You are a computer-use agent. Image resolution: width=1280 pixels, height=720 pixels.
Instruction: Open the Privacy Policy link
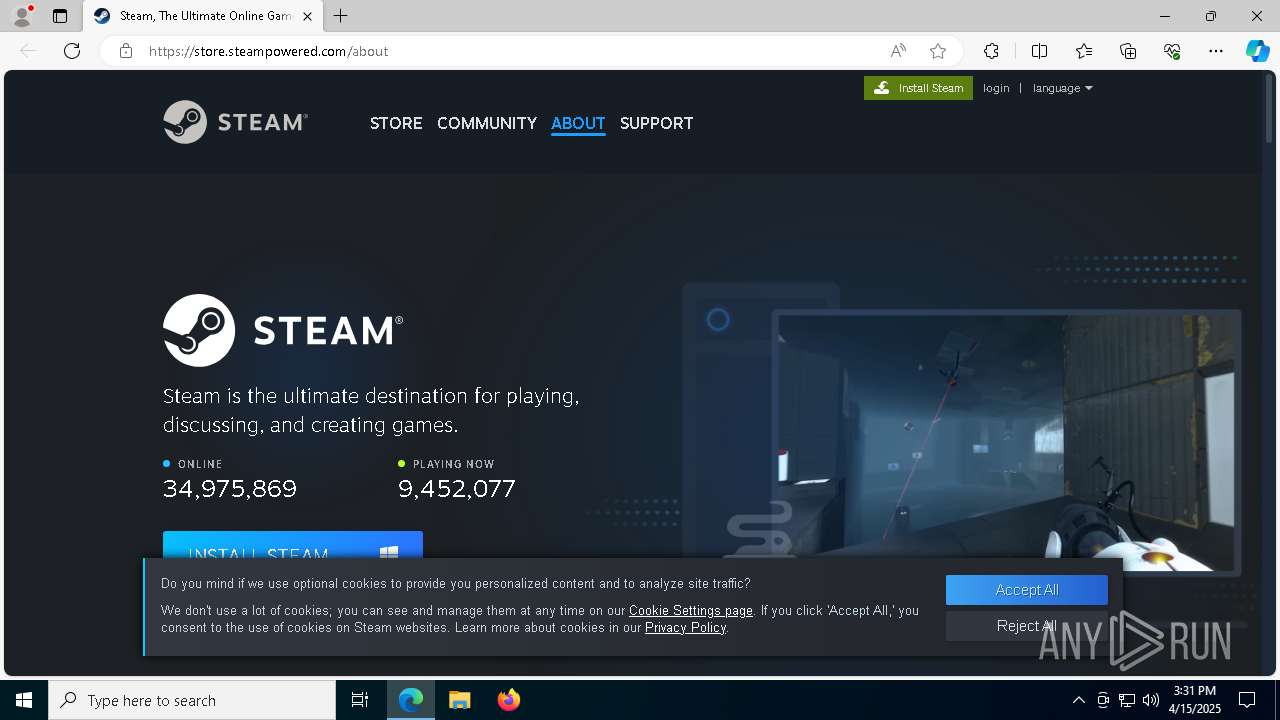pos(685,627)
